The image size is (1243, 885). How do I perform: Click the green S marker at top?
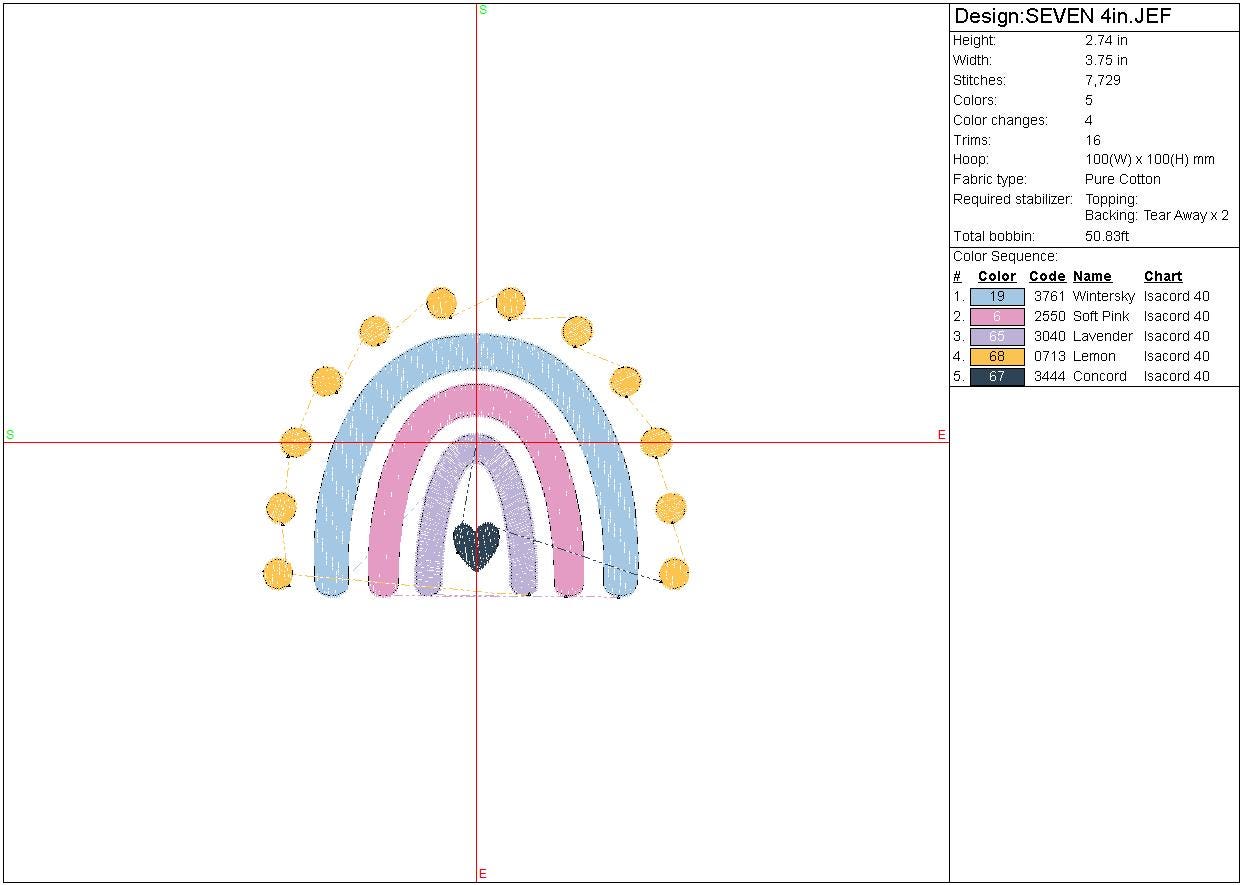point(483,10)
